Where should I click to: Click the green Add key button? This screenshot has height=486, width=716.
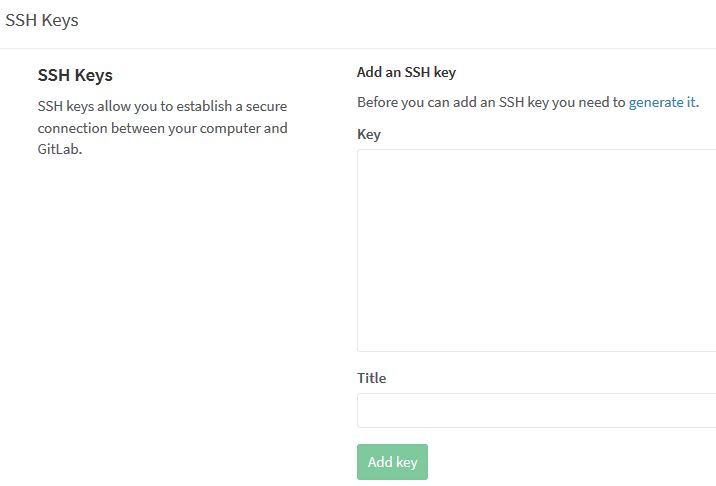point(392,462)
